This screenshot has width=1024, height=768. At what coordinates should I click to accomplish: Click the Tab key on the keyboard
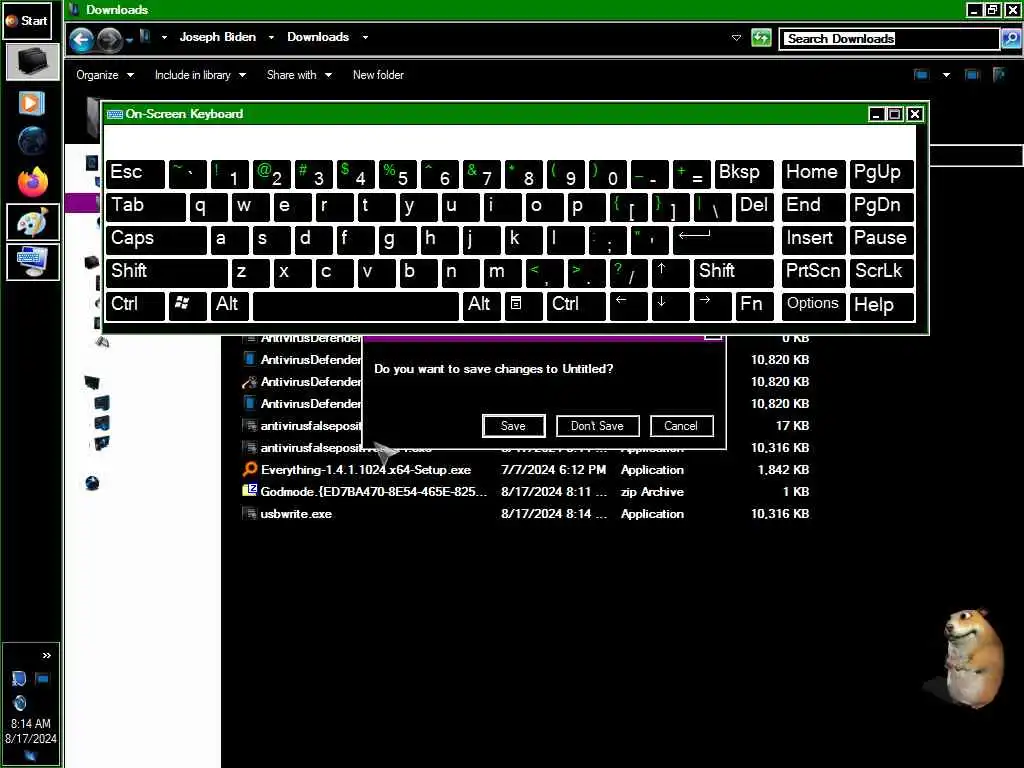point(146,206)
